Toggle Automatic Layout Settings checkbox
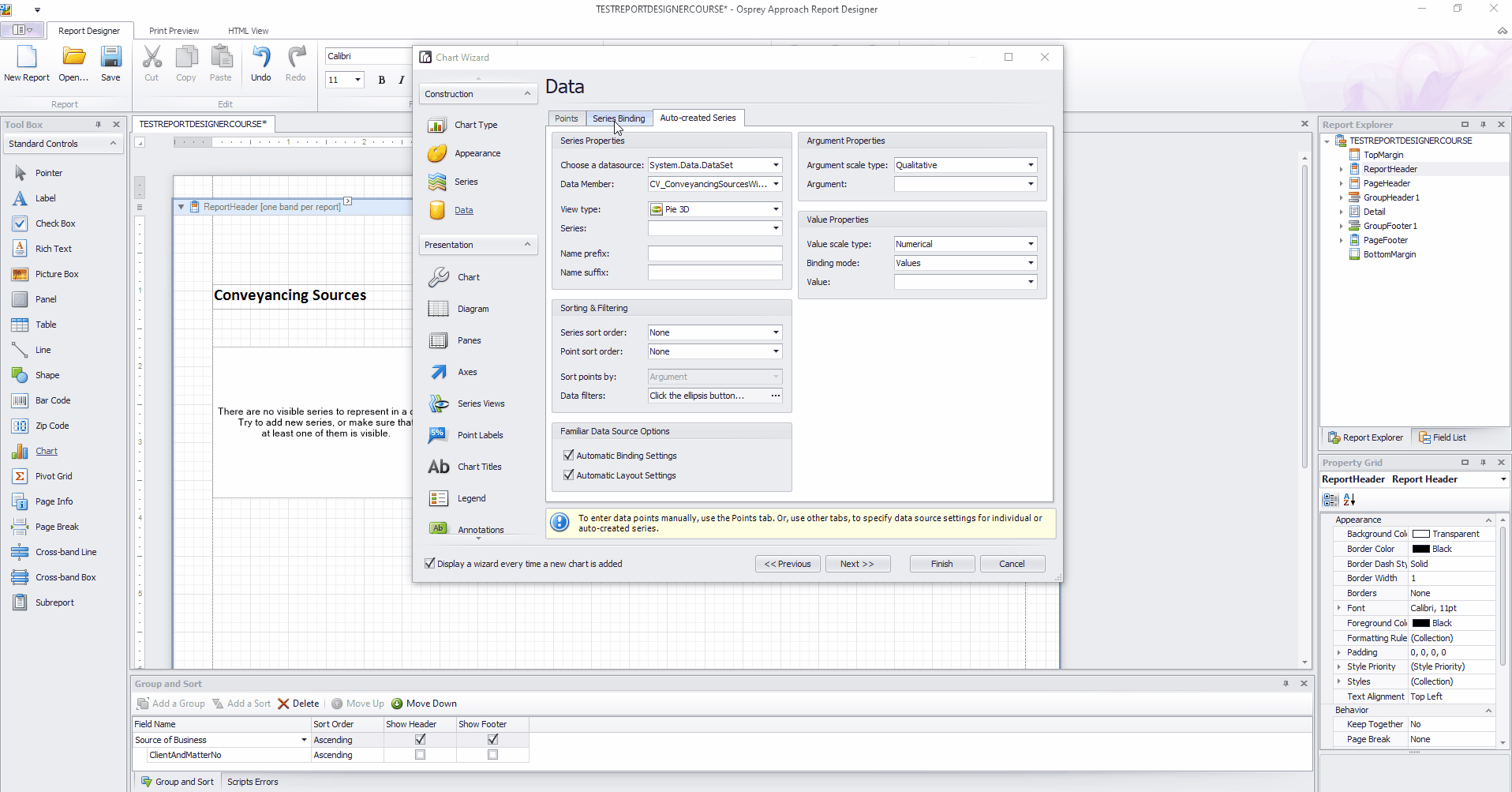 pos(568,475)
